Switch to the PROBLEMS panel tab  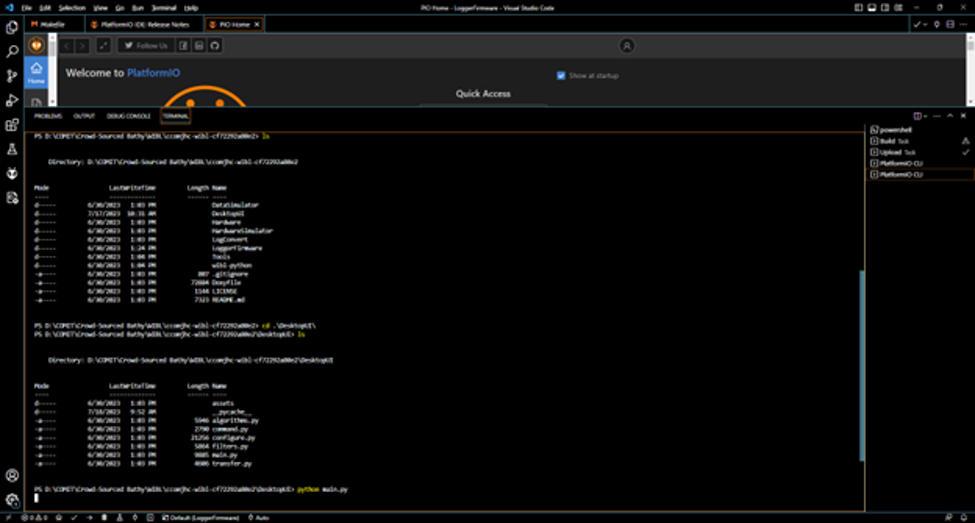(x=49, y=116)
